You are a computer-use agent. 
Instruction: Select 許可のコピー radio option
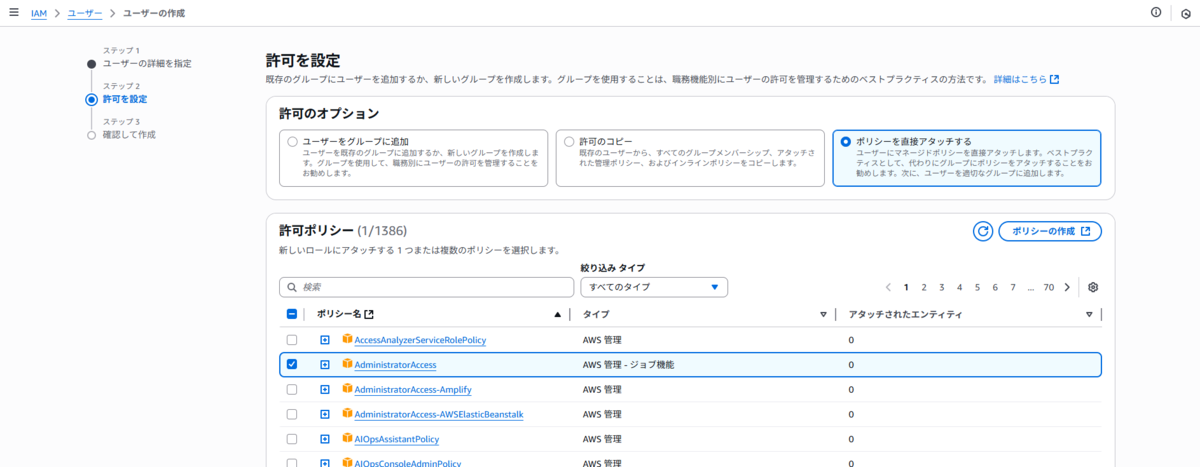[569, 142]
